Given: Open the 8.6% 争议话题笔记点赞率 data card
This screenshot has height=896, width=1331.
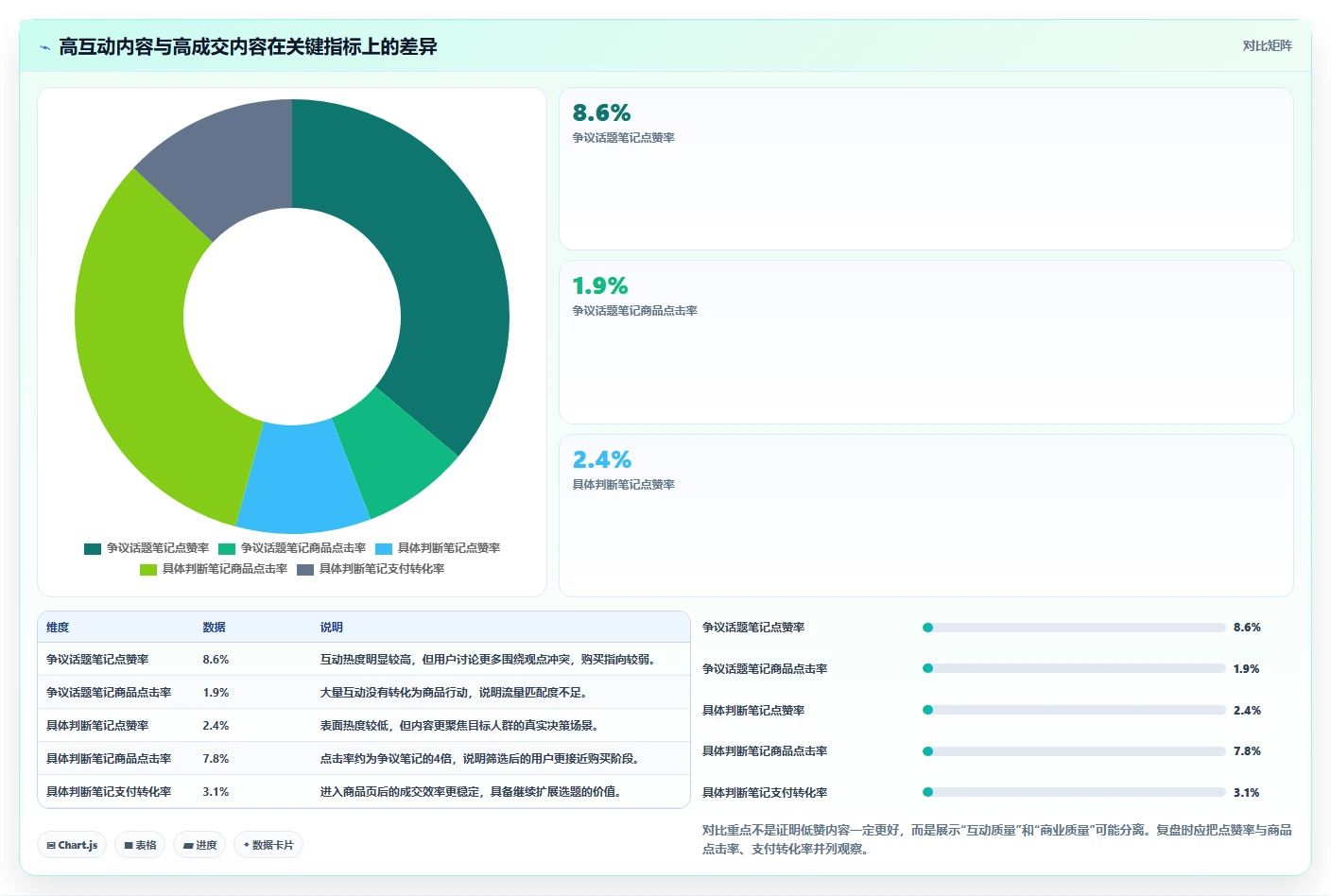Looking at the screenshot, I should (926, 169).
